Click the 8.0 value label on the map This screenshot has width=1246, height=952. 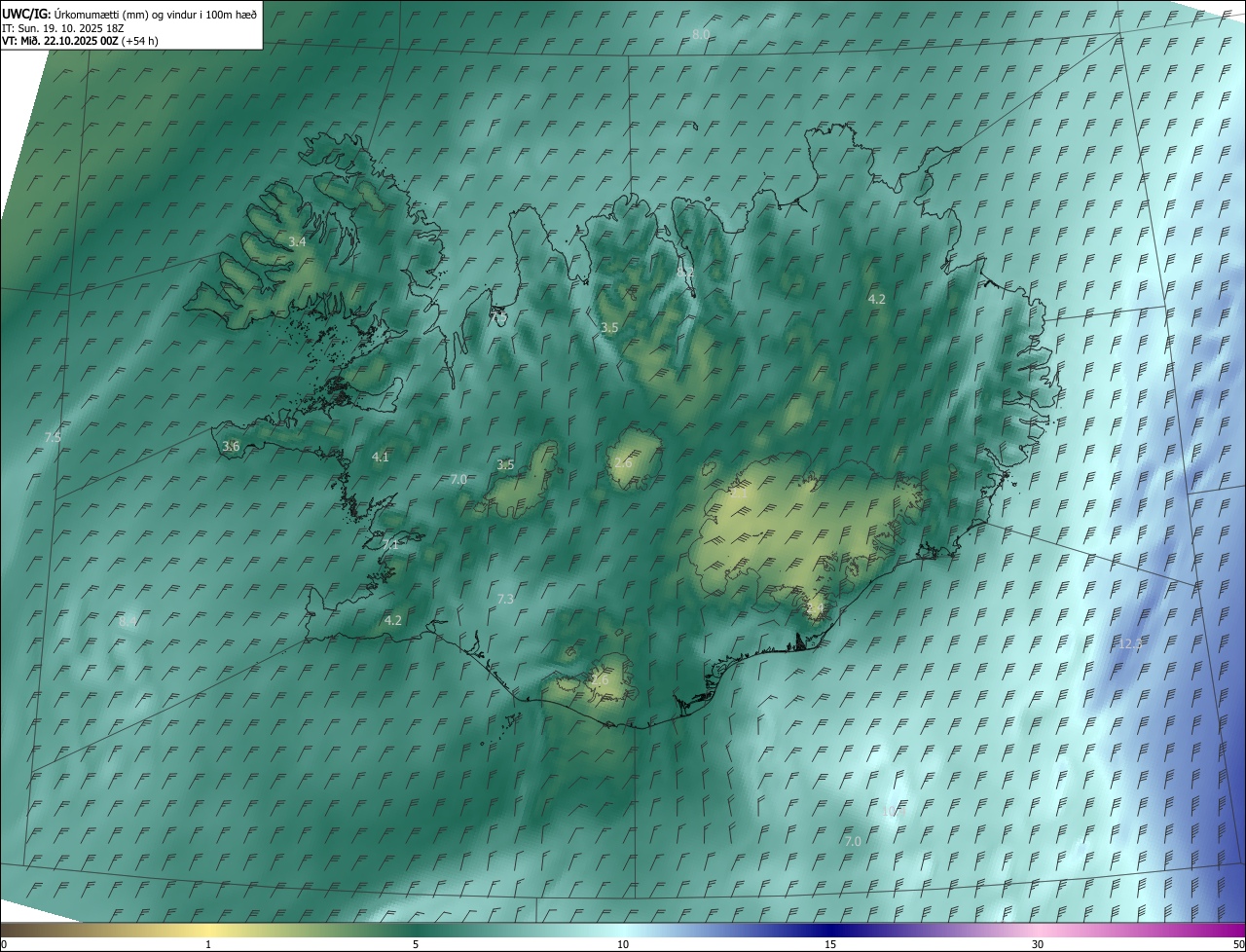click(x=701, y=35)
